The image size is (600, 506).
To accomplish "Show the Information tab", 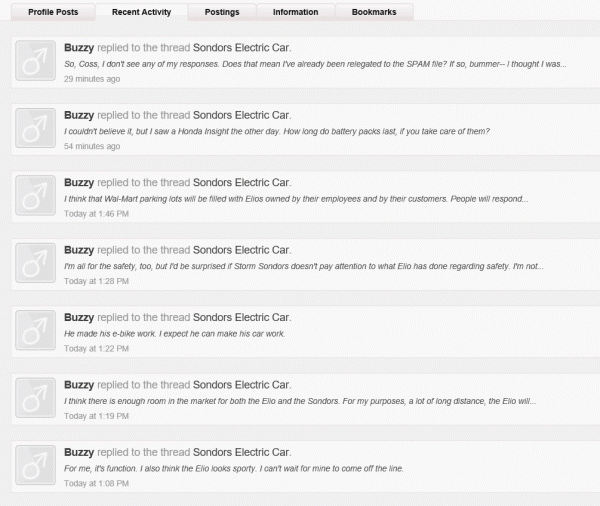I will 295,12.
